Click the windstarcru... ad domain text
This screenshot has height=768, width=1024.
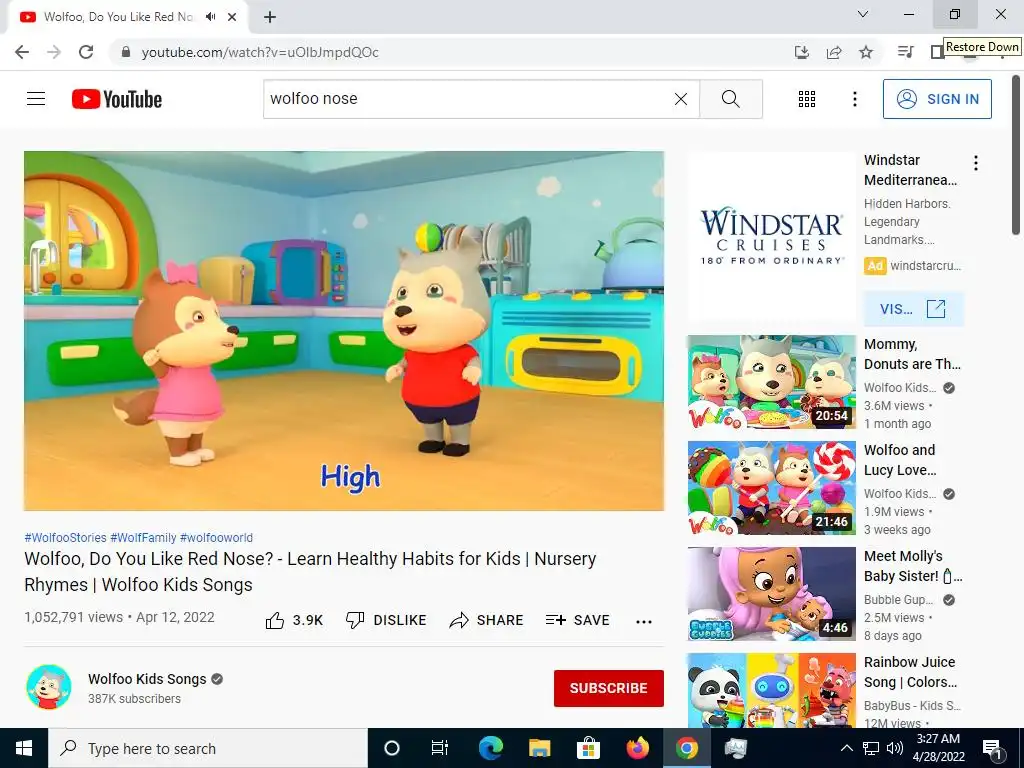[x=925, y=265]
